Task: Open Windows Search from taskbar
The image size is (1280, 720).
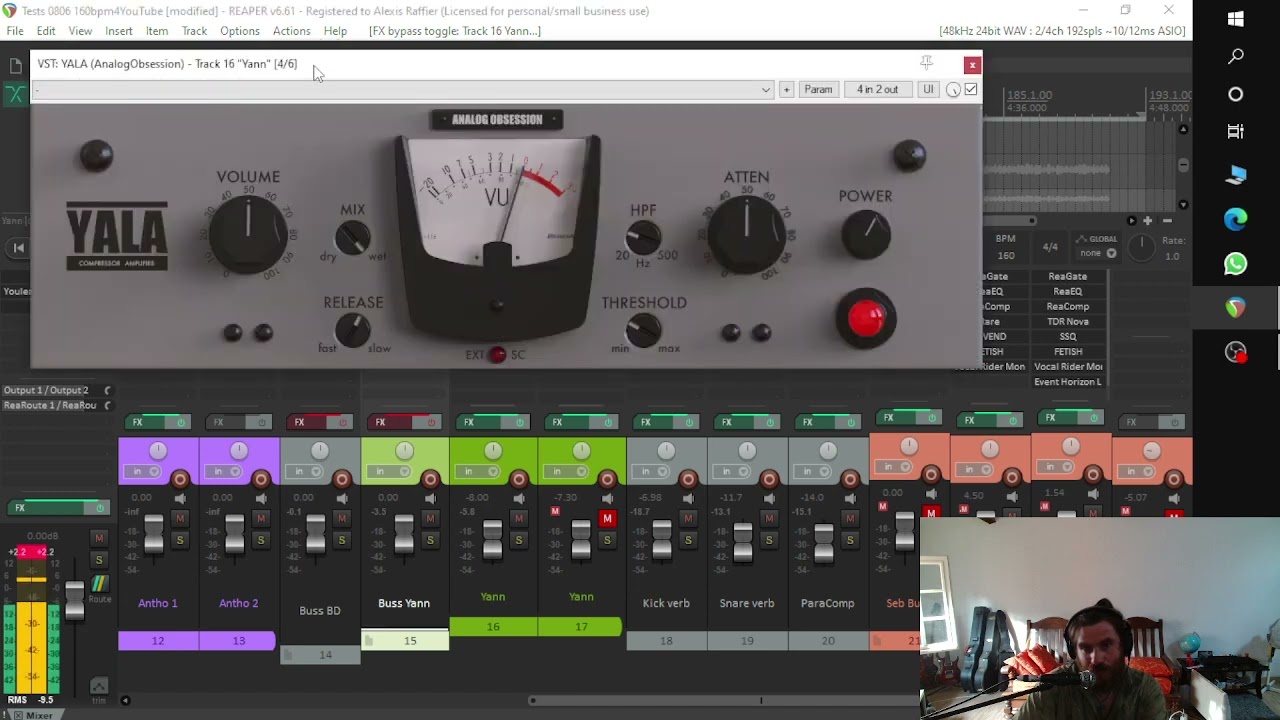Action: 1236,57
